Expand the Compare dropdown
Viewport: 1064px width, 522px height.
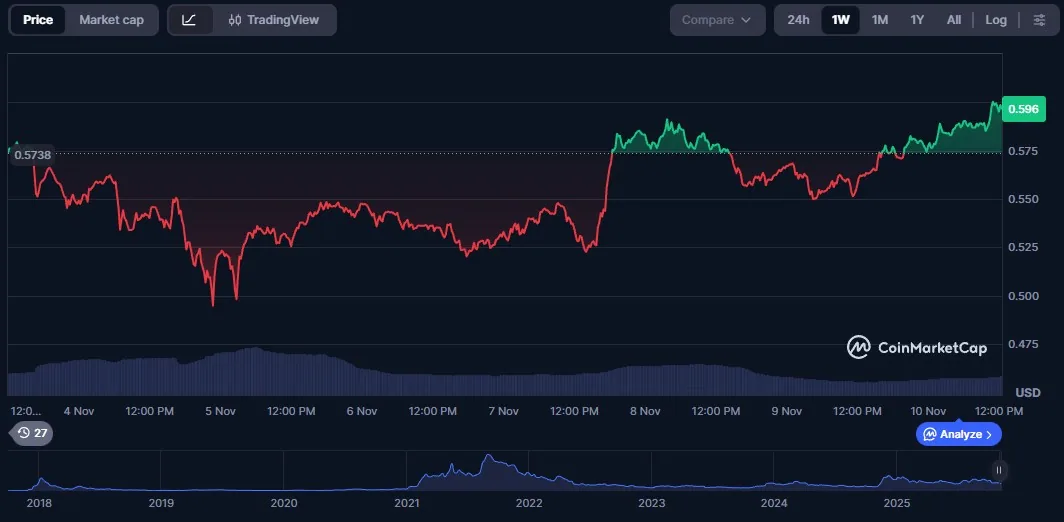click(x=717, y=20)
